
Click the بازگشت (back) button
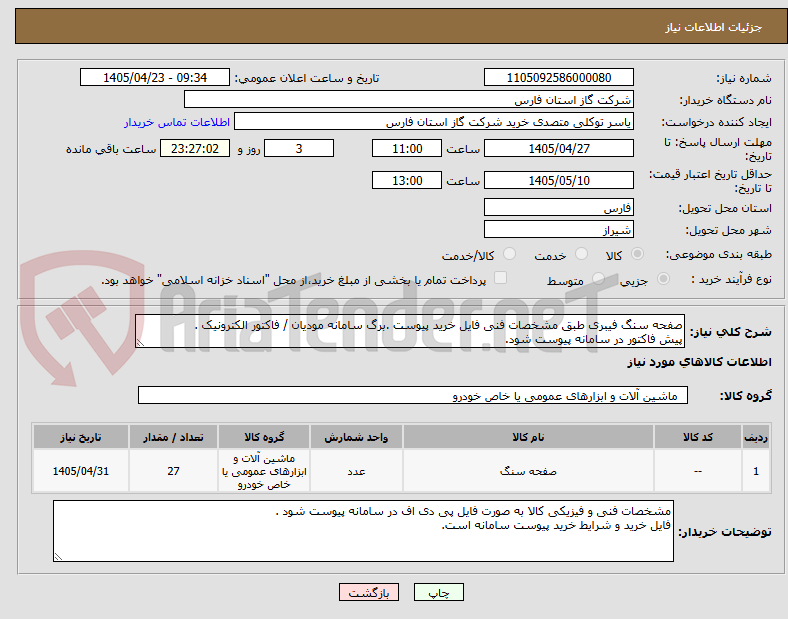click(x=369, y=592)
